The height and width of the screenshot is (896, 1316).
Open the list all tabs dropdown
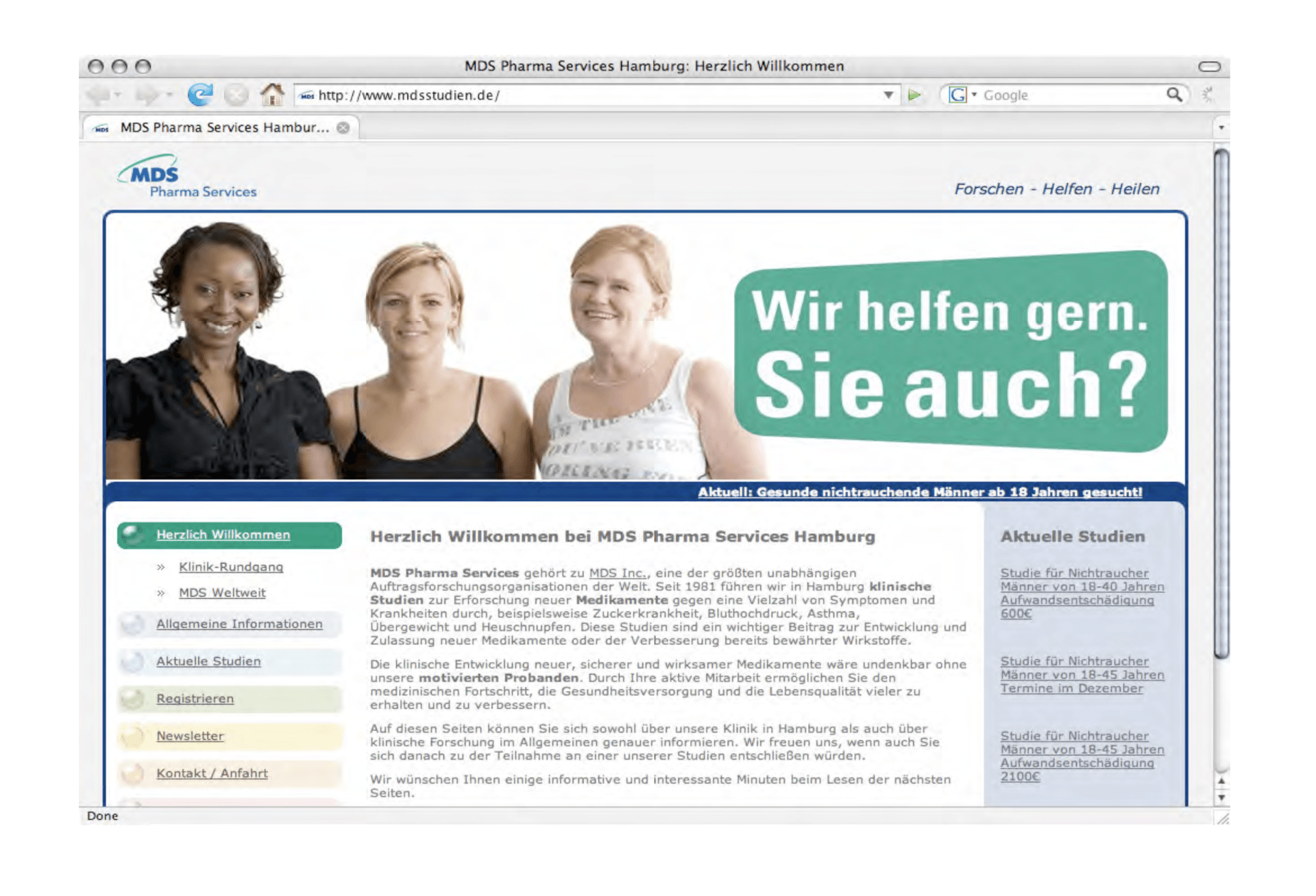click(x=1221, y=128)
